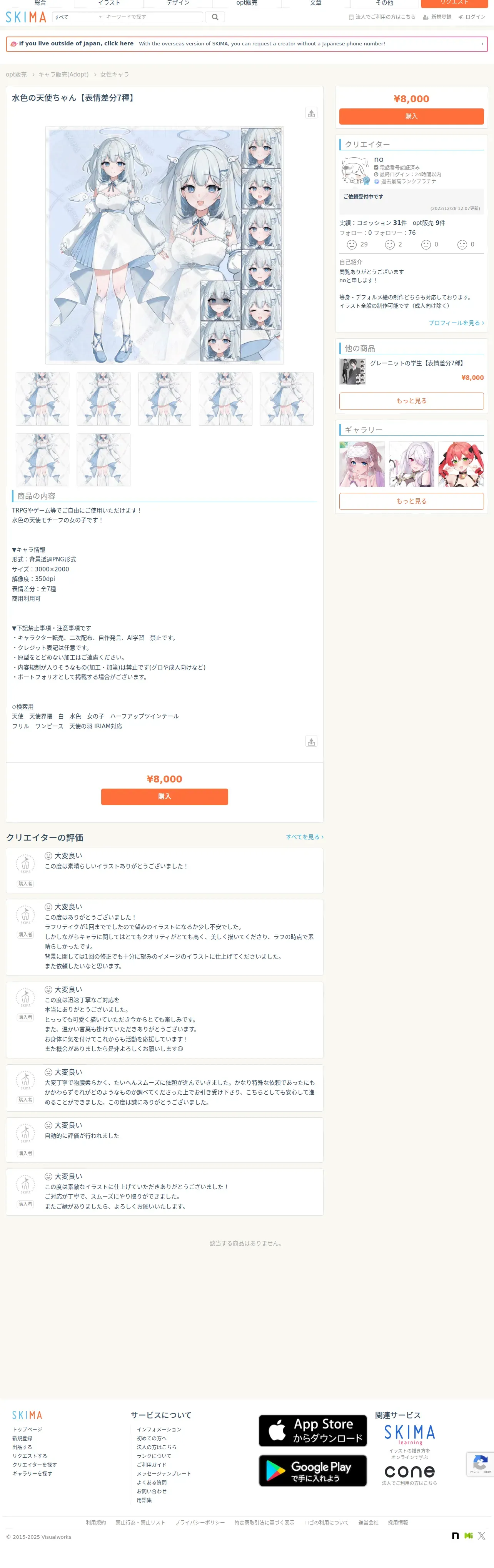Switch to the opt販売 tab
The image size is (494, 1568).
pos(247,3)
